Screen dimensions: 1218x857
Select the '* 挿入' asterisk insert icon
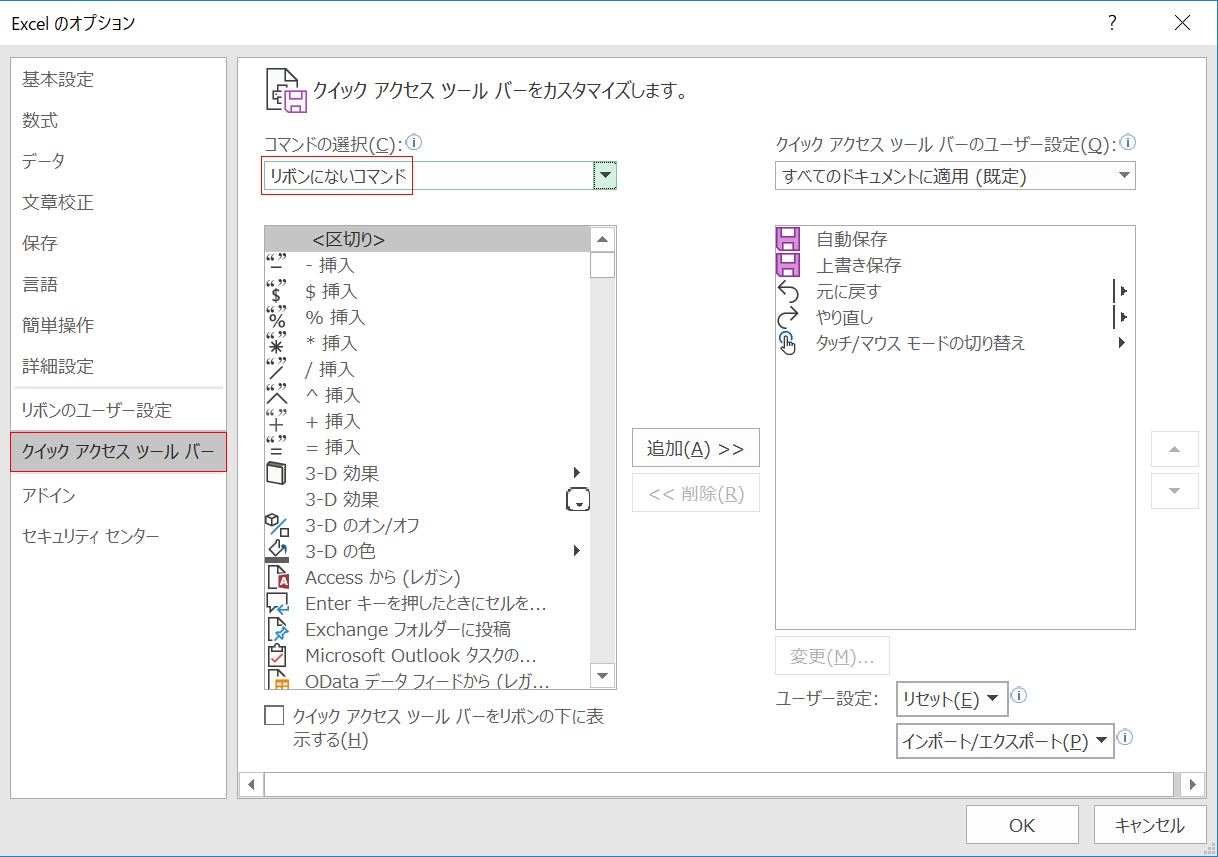pyautogui.click(x=276, y=343)
